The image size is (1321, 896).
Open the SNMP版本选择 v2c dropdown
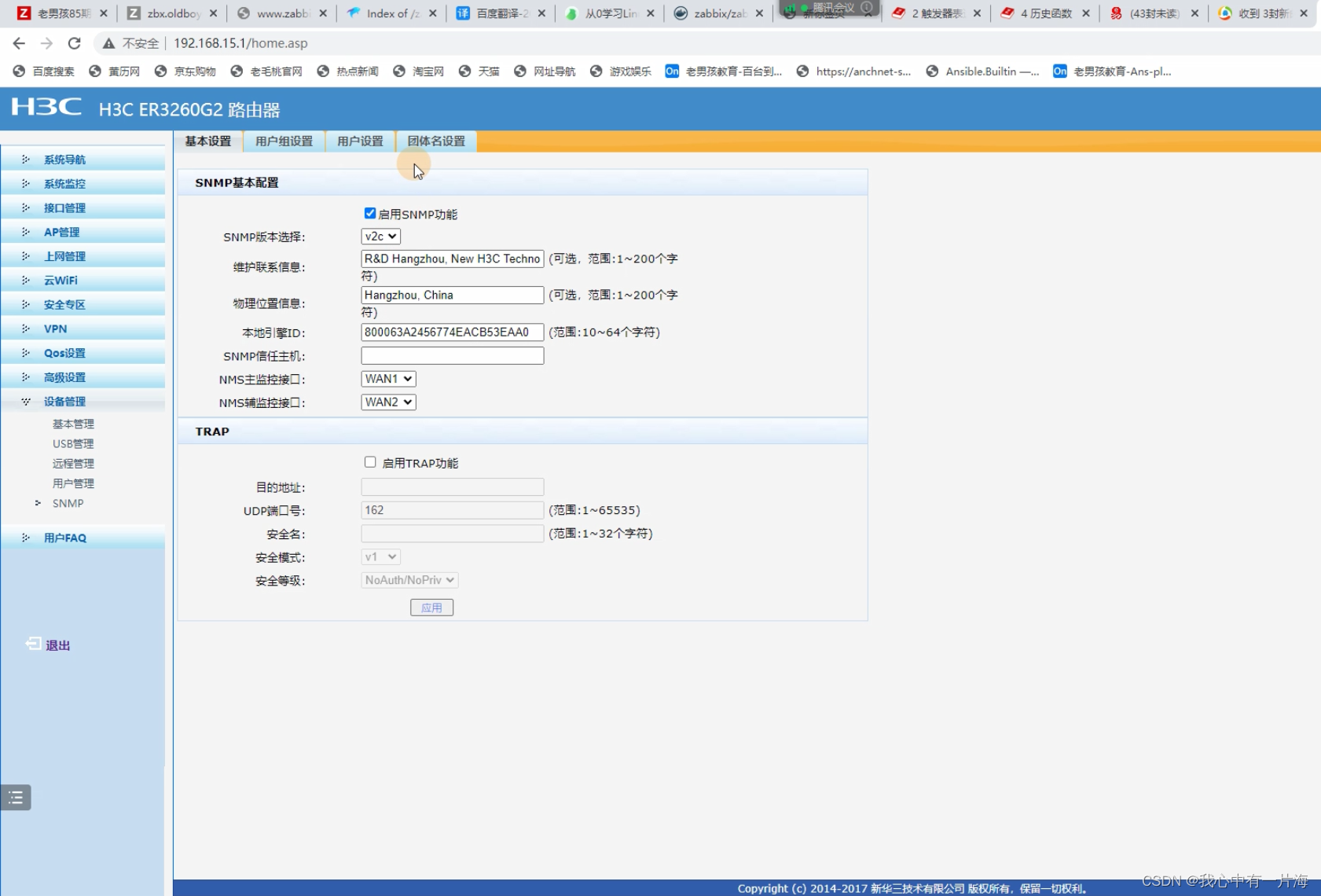pos(380,237)
